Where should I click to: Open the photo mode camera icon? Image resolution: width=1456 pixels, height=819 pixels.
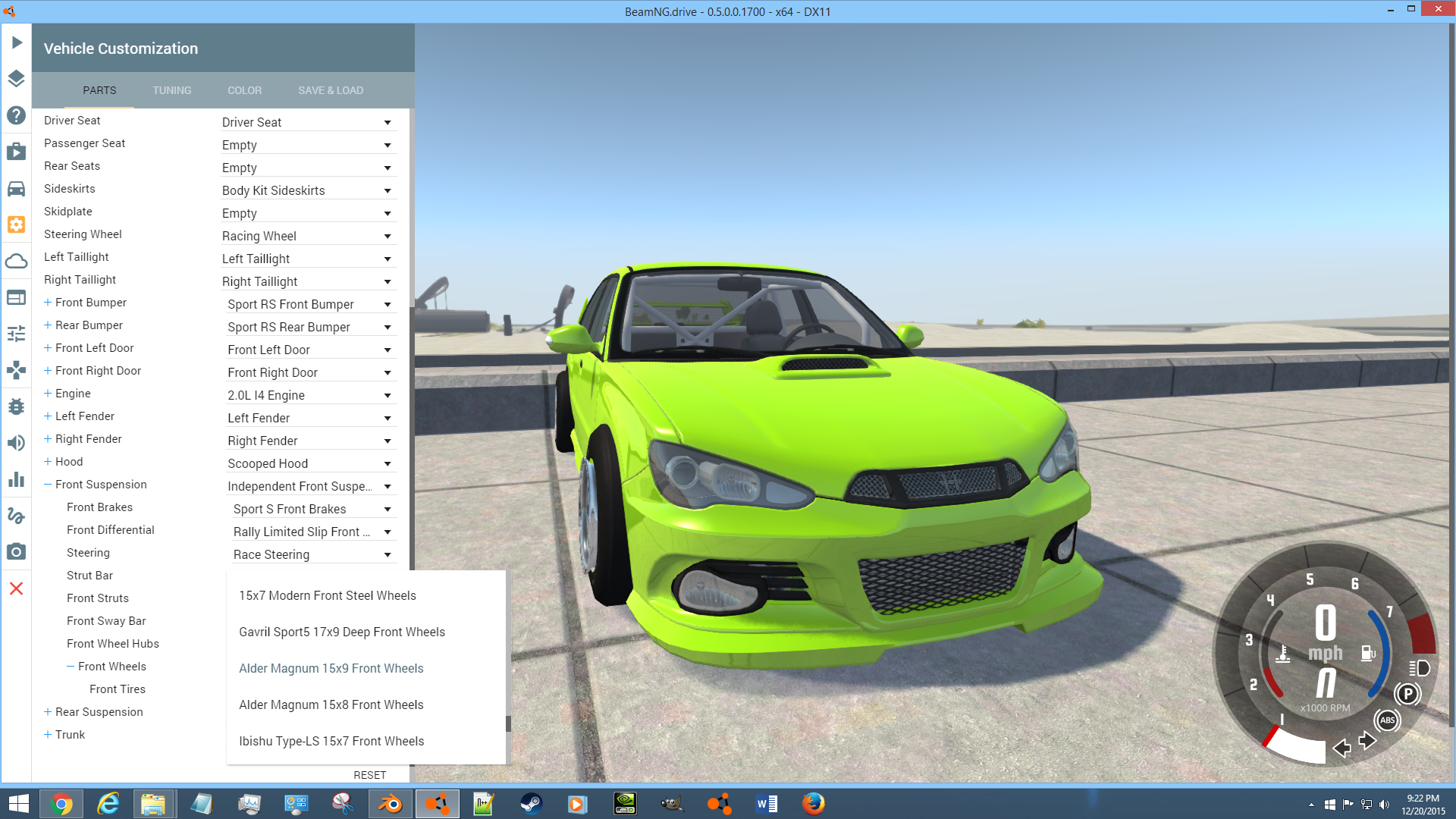click(x=17, y=552)
